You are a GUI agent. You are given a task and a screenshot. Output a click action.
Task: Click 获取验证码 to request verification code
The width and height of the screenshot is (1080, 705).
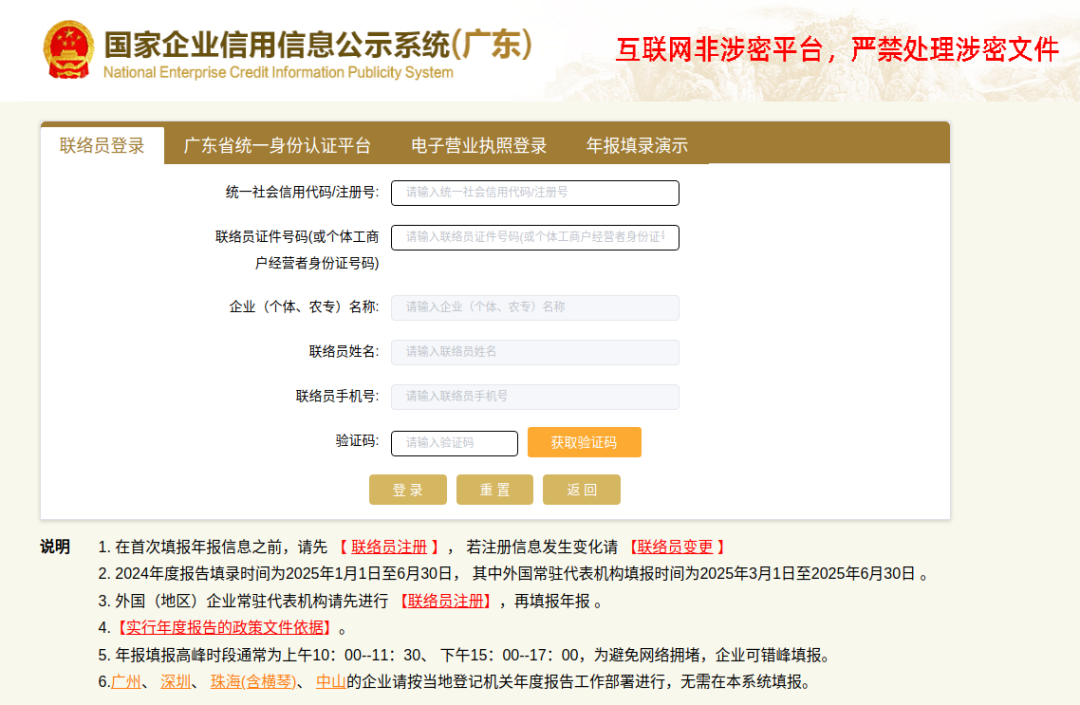pyautogui.click(x=584, y=441)
